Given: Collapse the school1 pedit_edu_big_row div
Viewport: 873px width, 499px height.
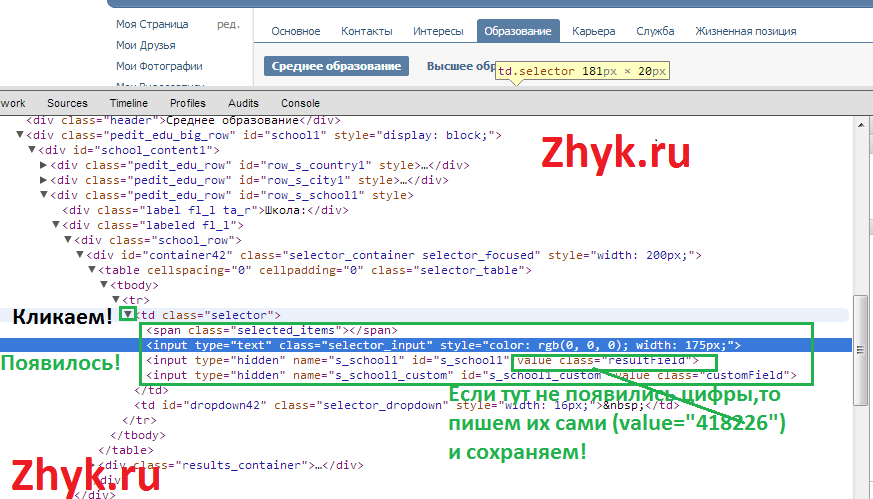Looking at the screenshot, I should (x=20, y=135).
